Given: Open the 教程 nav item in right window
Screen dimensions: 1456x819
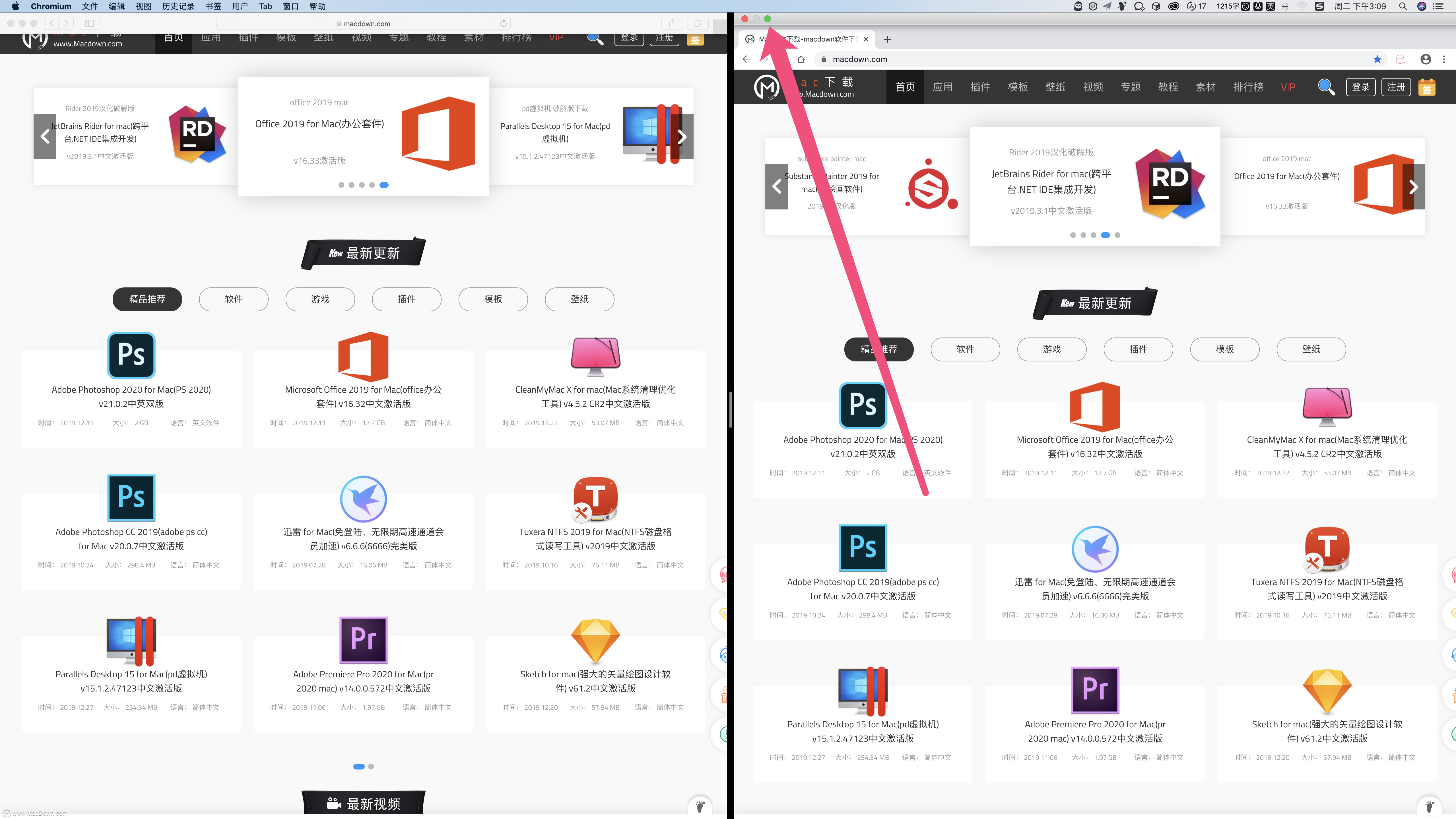Looking at the screenshot, I should point(1168,87).
